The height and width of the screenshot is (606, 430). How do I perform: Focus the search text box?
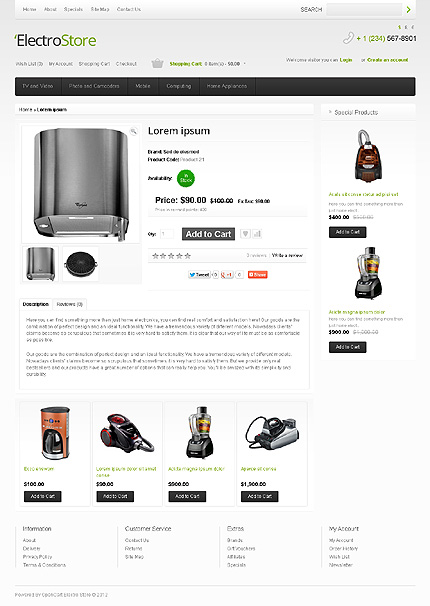pyautogui.click(x=364, y=9)
